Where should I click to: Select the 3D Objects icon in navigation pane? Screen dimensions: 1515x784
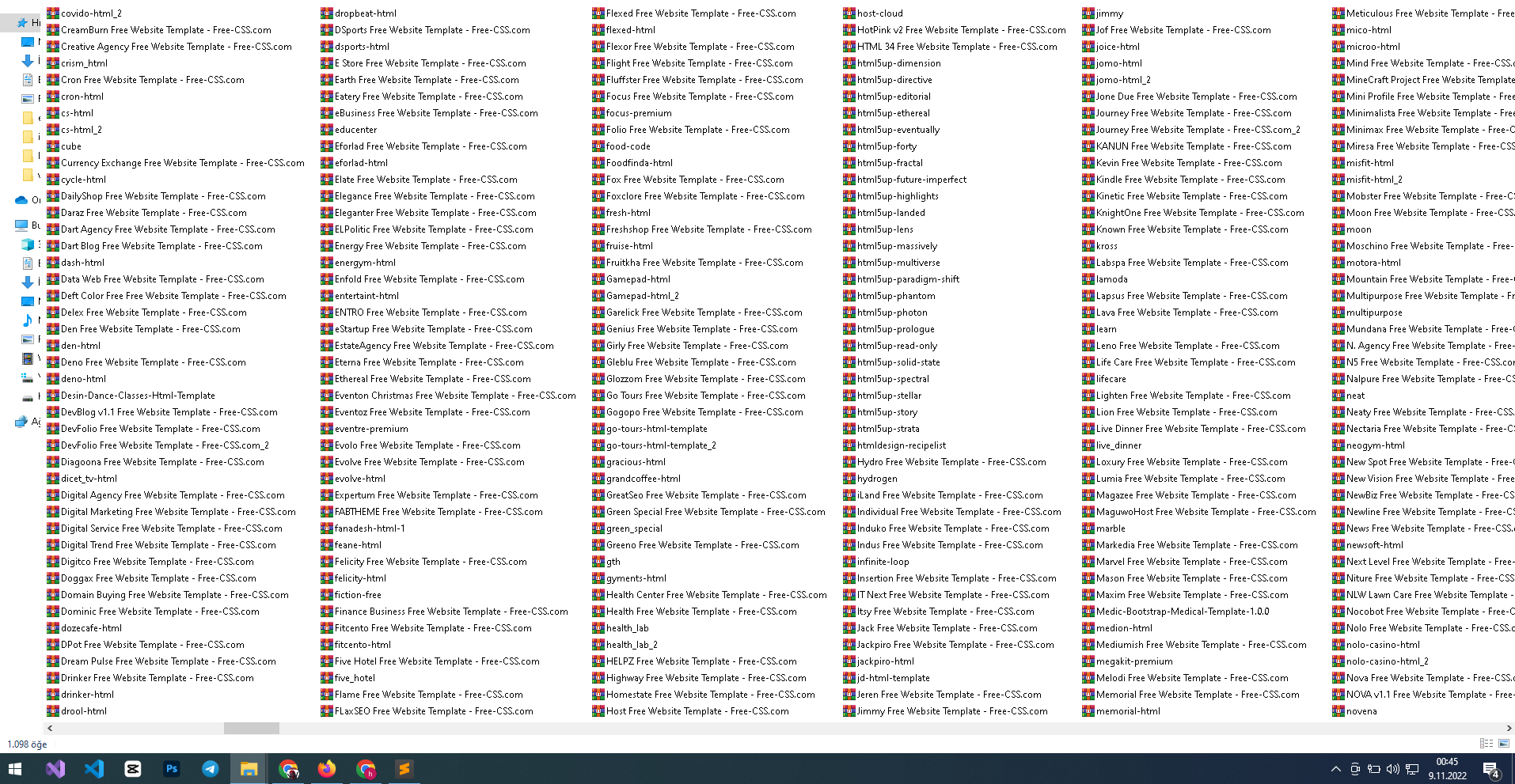(x=28, y=244)
